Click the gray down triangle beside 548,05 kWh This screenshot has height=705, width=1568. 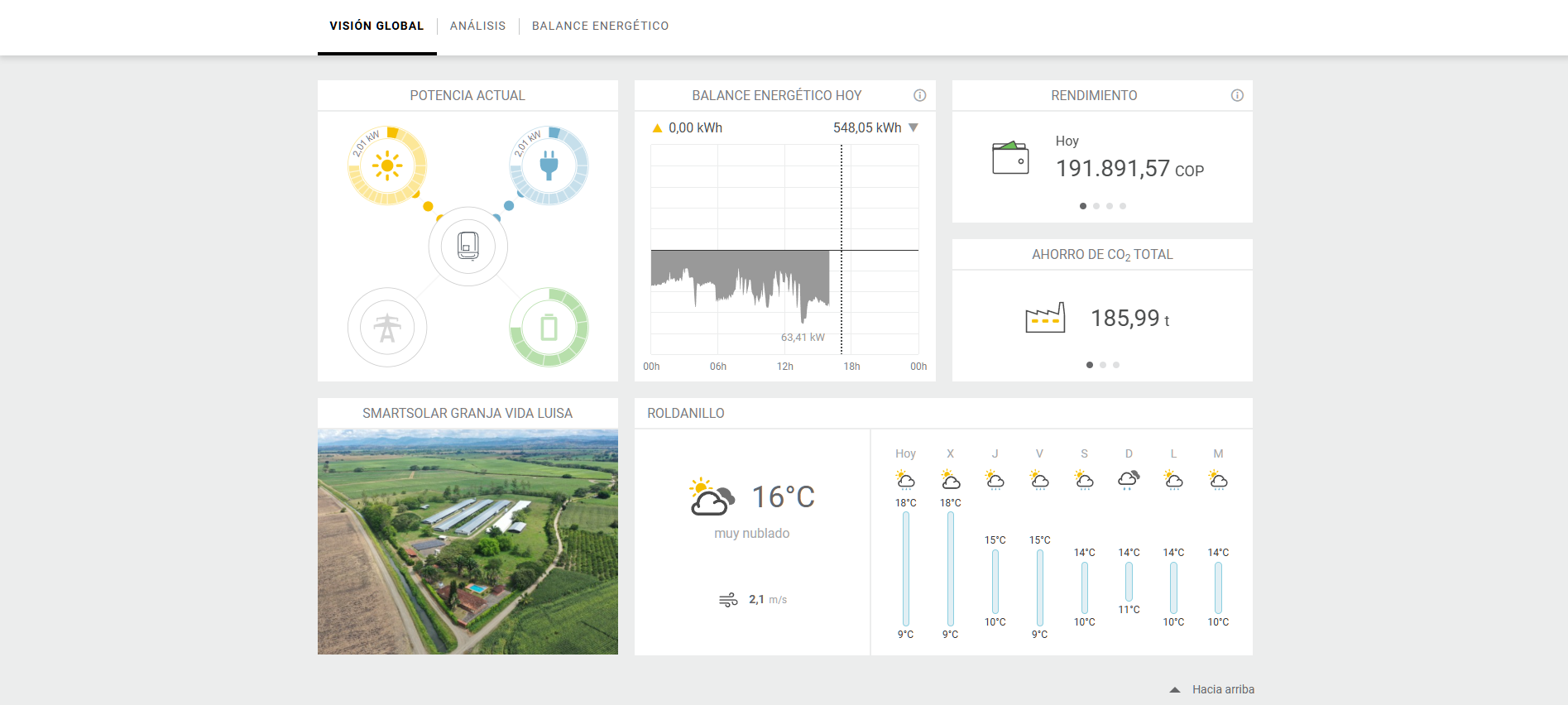coord(913,127)
